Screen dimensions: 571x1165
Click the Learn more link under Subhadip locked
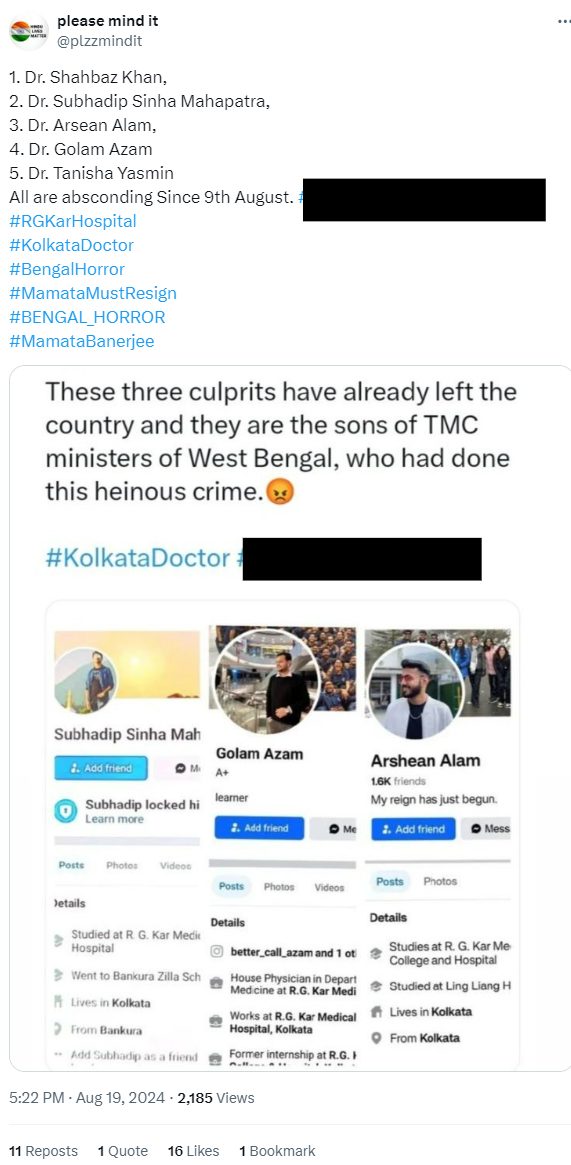pyautogui.click(x=114, y=819)
